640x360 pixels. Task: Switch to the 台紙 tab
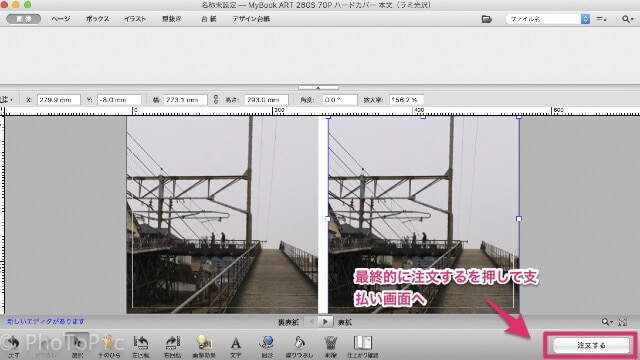coord(209,19)
